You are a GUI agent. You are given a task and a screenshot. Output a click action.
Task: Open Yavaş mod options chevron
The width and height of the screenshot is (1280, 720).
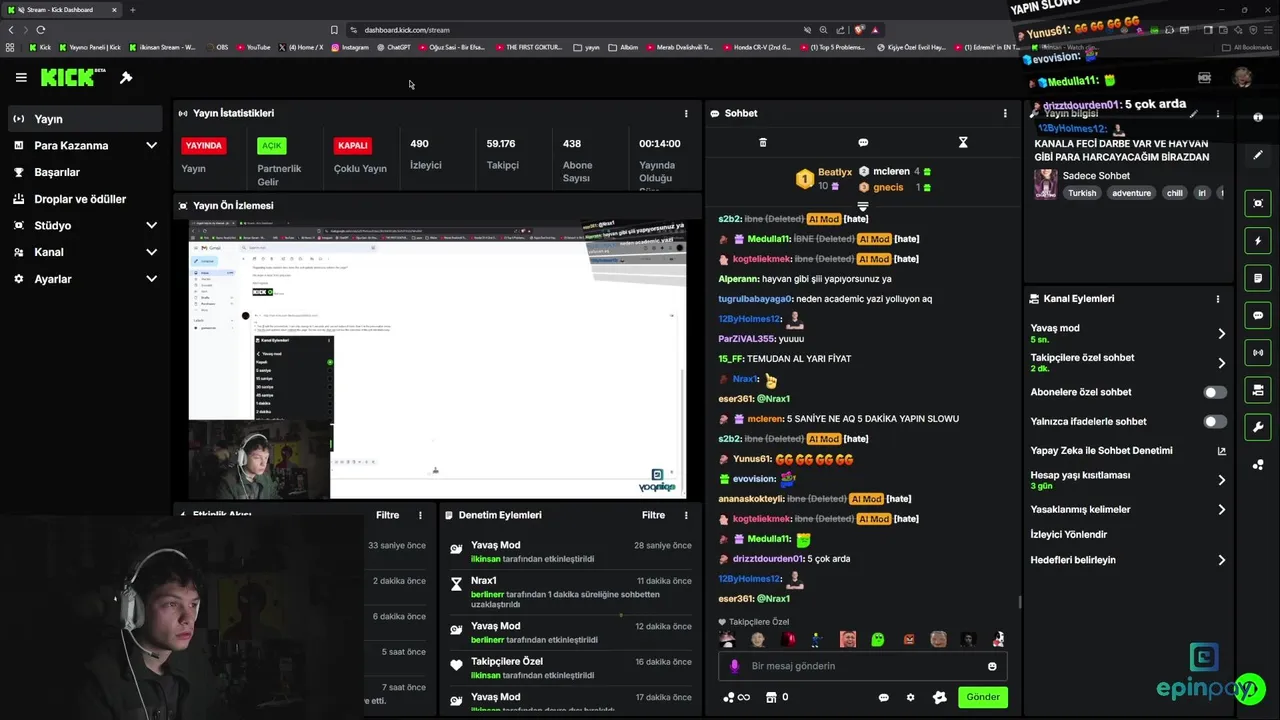[1221, 334]
